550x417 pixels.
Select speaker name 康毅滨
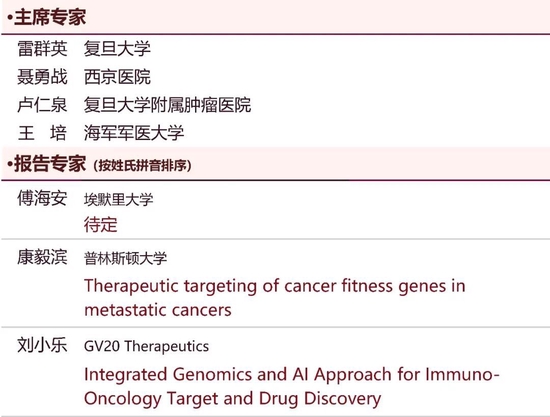tap(42, 257)
